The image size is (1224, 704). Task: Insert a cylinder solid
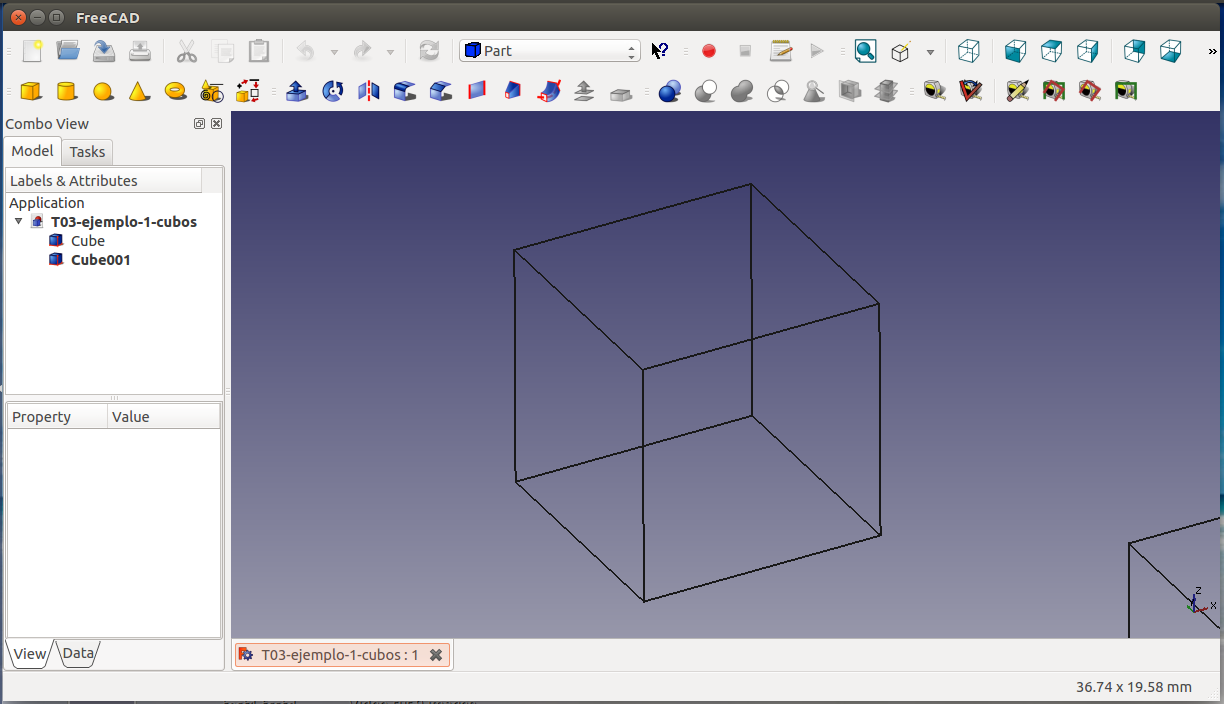67,92
